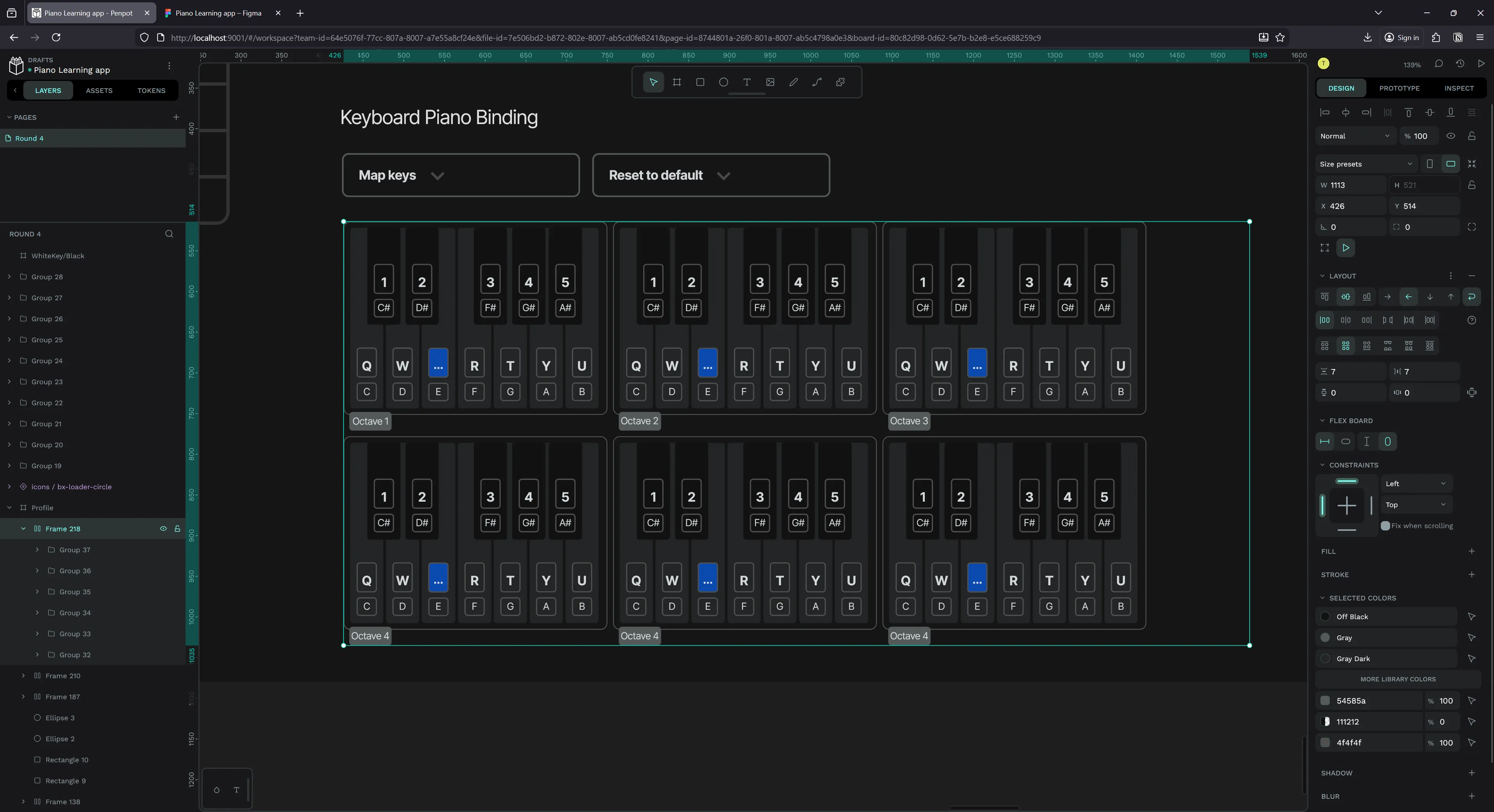Image resolution: width=1494 pixels, height=812 pixels.
Task: Expand Group 28 in the layers tree
Action: coord(9,276)
